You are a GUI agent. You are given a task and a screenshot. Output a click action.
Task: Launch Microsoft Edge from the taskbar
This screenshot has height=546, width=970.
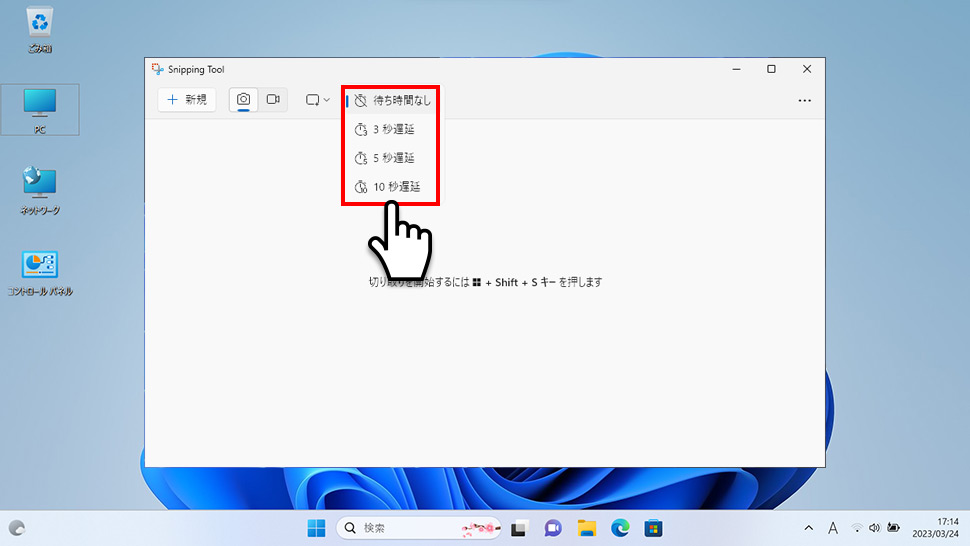click(620, 528)
